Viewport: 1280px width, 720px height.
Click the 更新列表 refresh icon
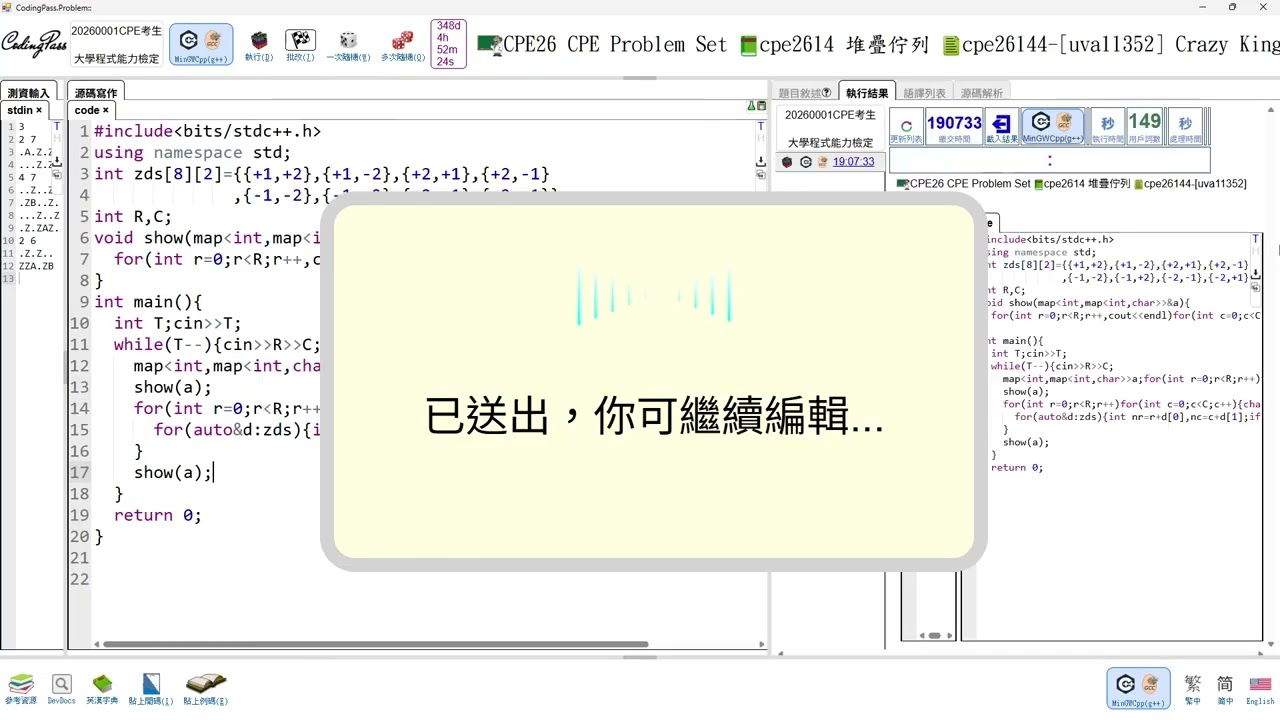[906, 128]
